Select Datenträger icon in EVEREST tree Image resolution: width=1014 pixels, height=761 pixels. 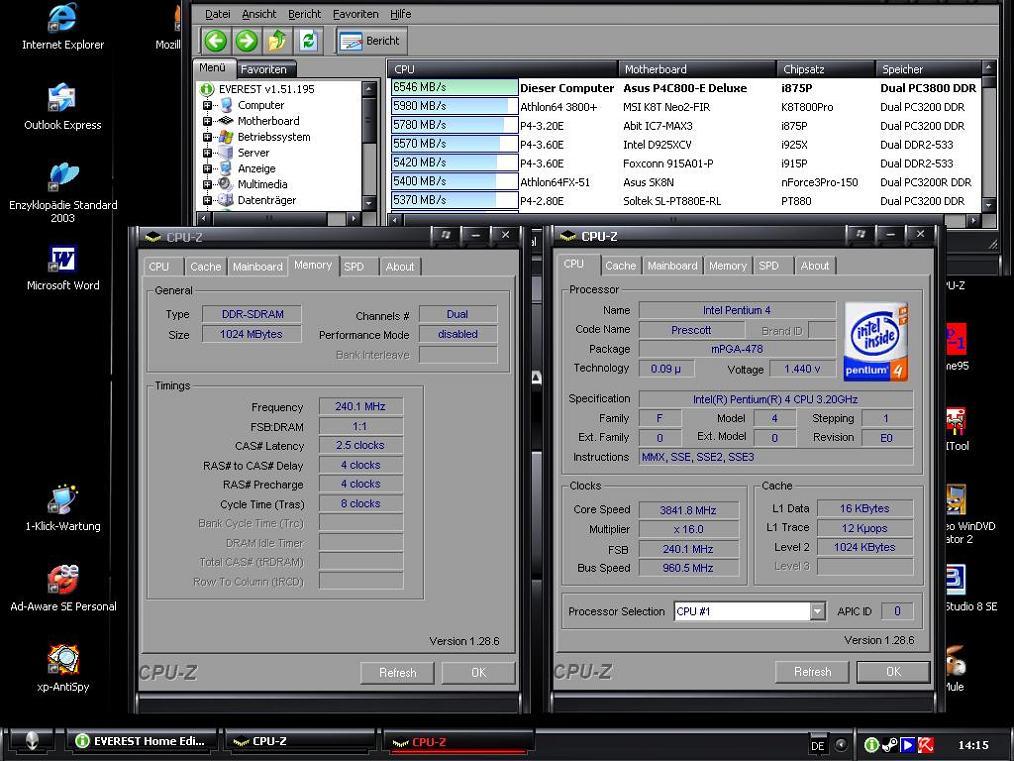point(226,200)
